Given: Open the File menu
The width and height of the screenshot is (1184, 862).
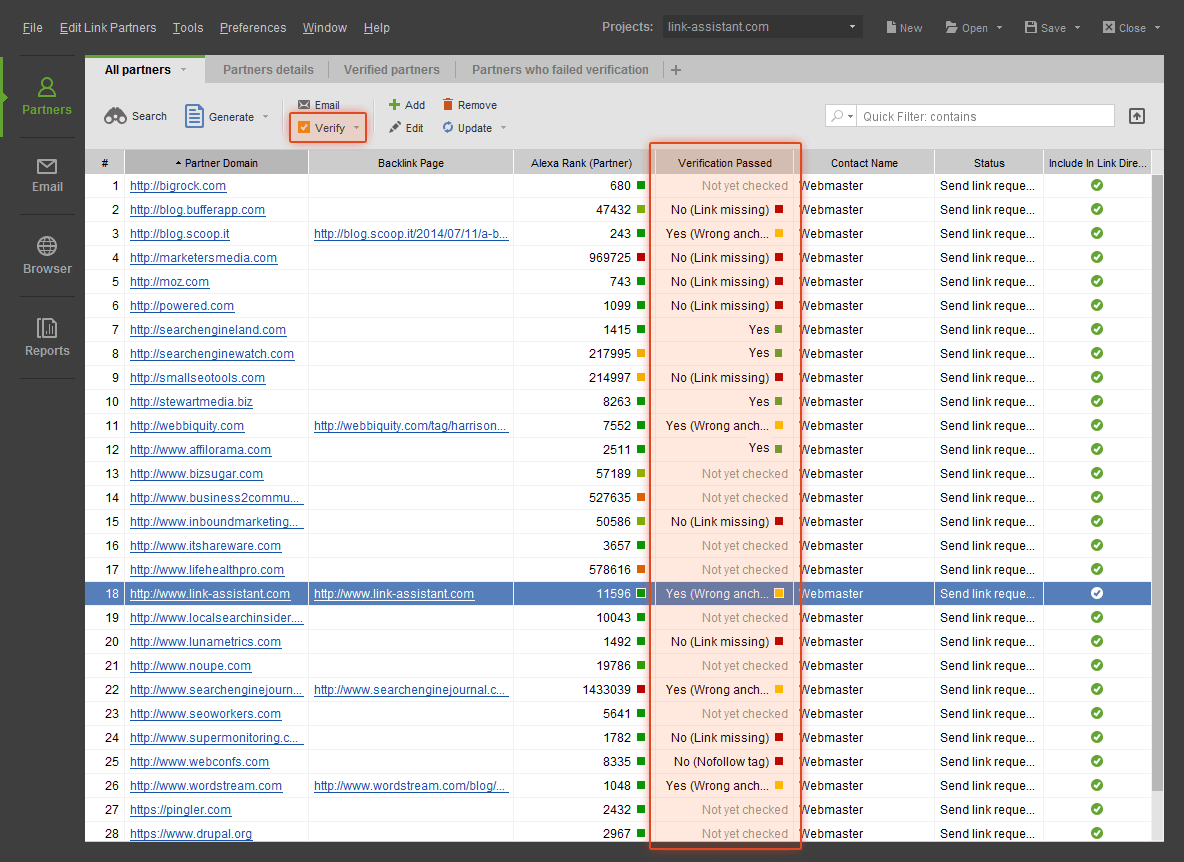Looking at the screenshot, I should [x=32, y=28].
